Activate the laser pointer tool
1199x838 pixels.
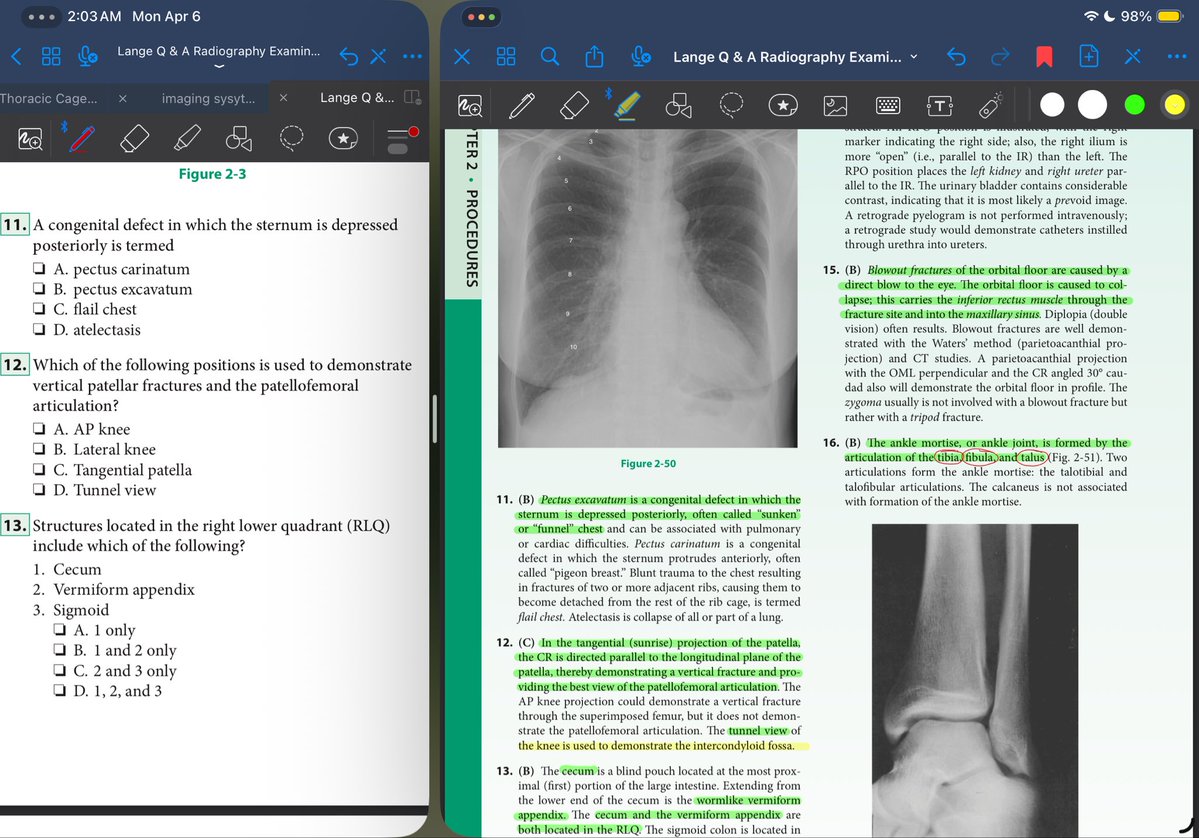click(991, 106)
